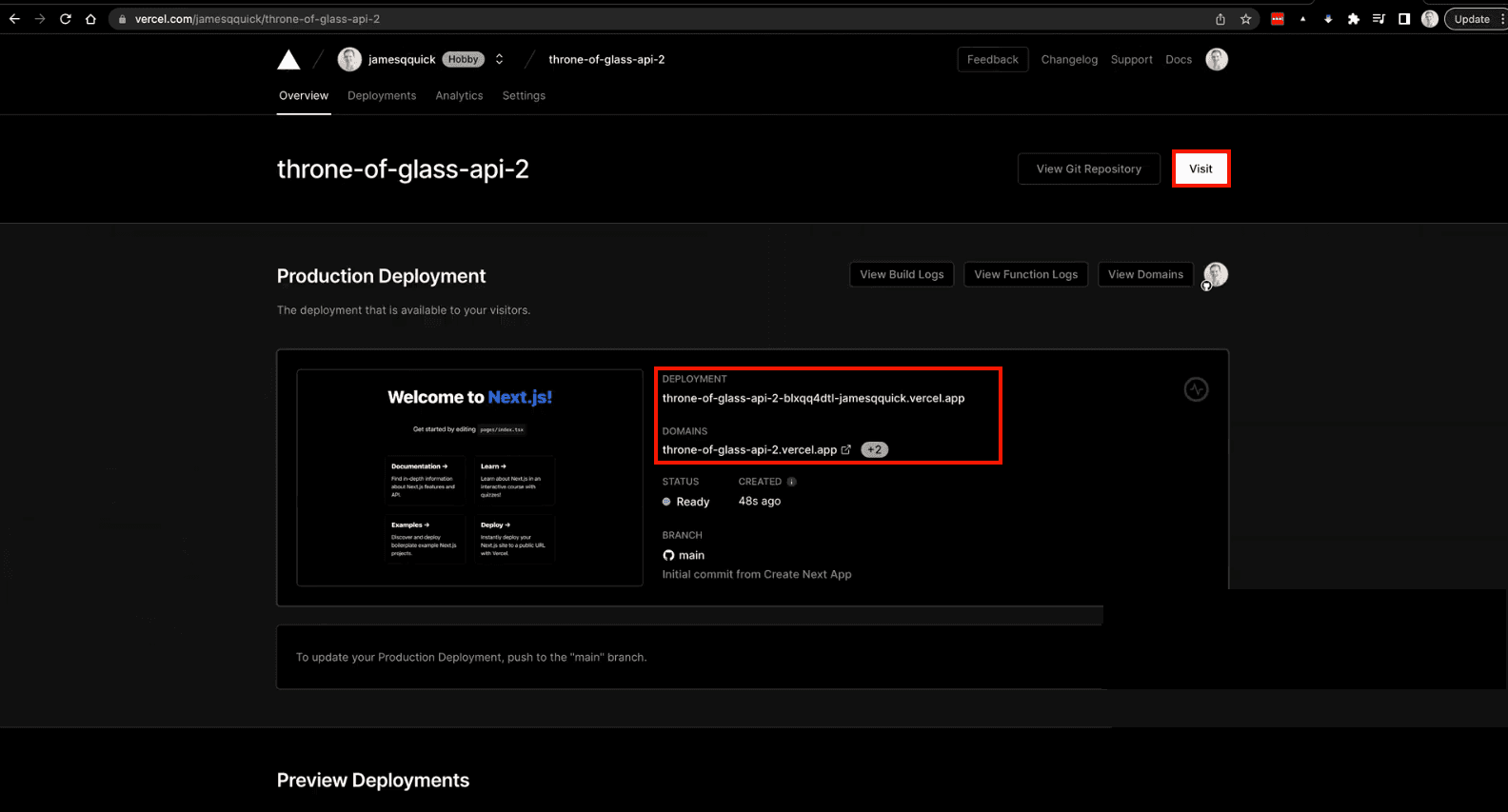Switch to the Overview tab
The height and width of the screenshot is (812, 1508).
[x=304, y=95]
